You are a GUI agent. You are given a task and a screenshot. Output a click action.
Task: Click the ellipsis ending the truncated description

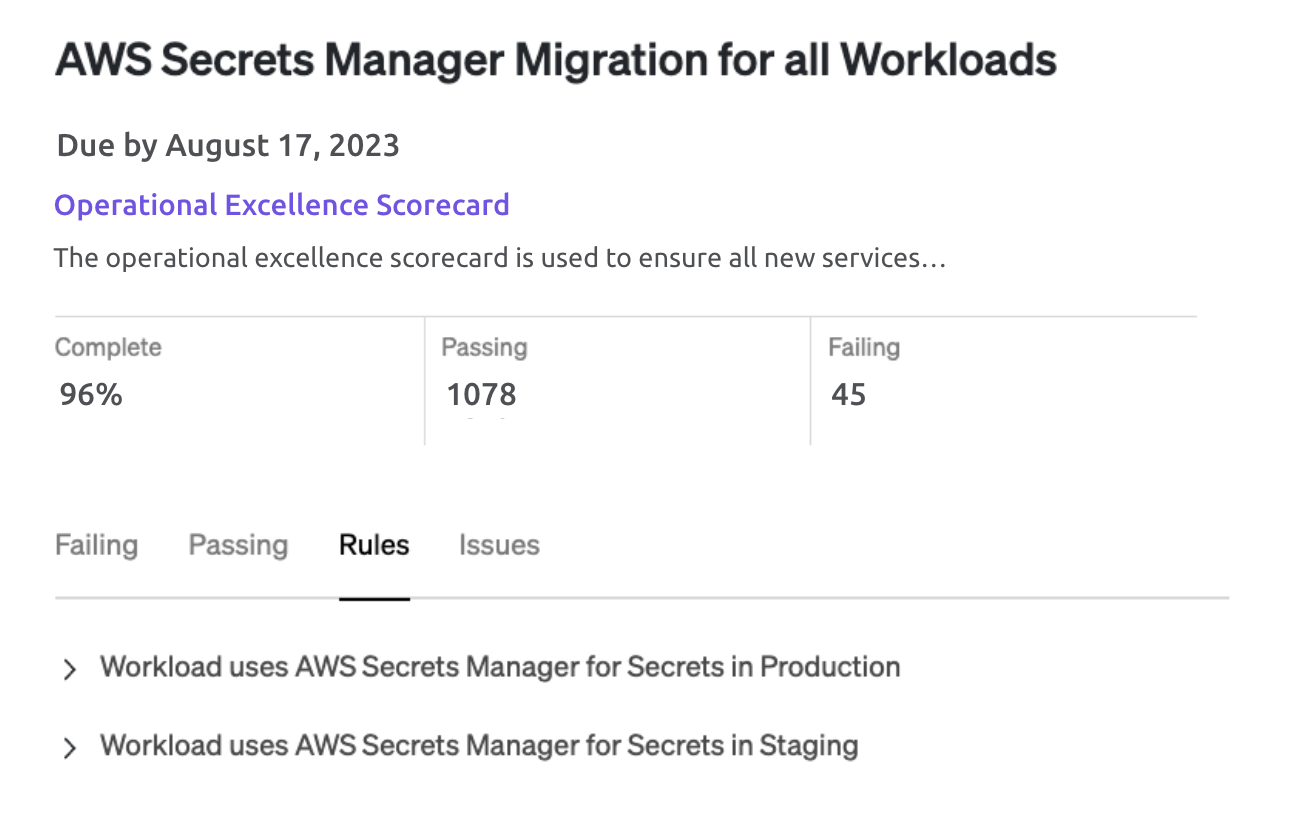coord(934,260)
